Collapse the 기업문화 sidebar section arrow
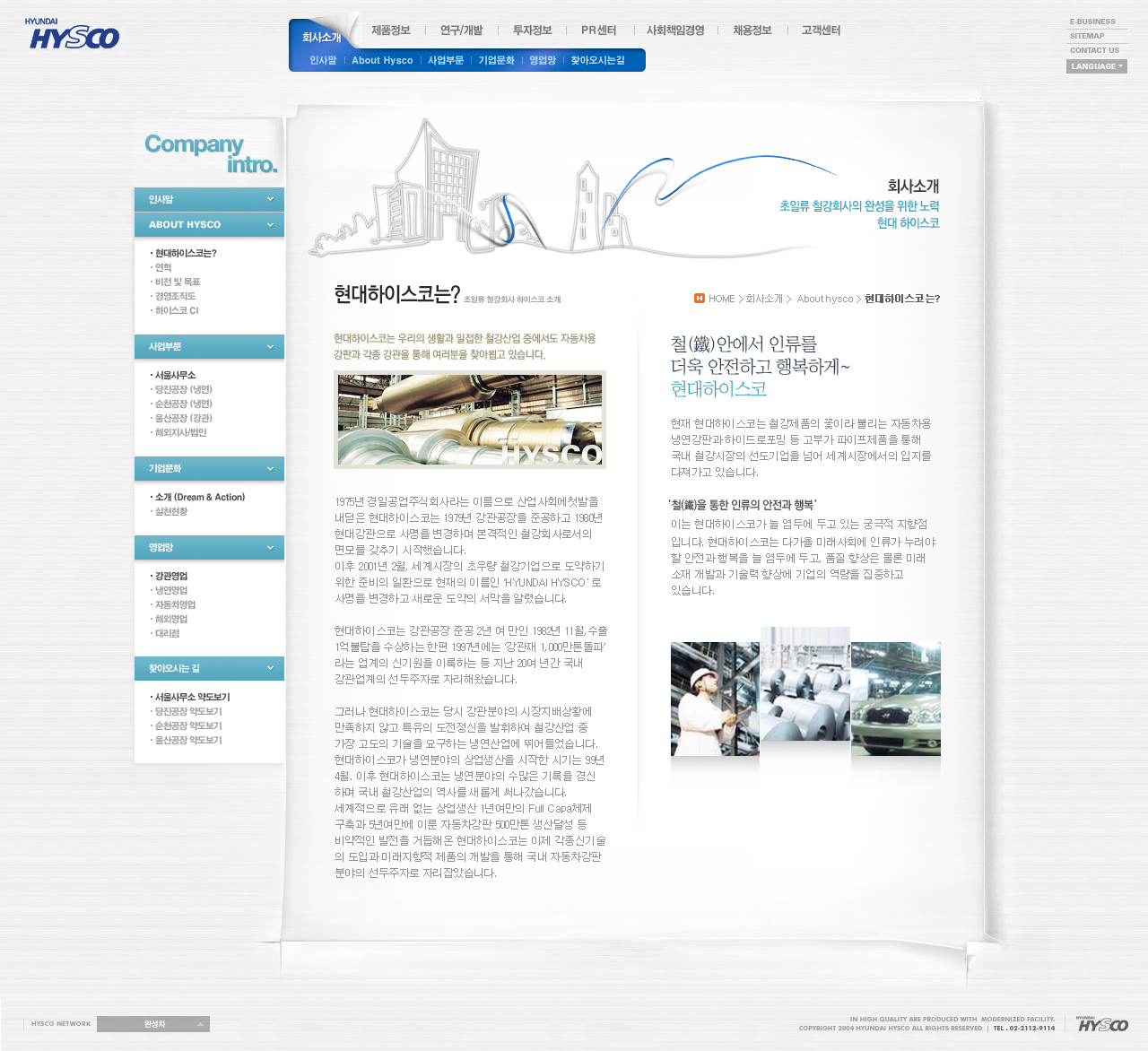The height and width of the screenshot is (1051, 1148). (270, 468)
